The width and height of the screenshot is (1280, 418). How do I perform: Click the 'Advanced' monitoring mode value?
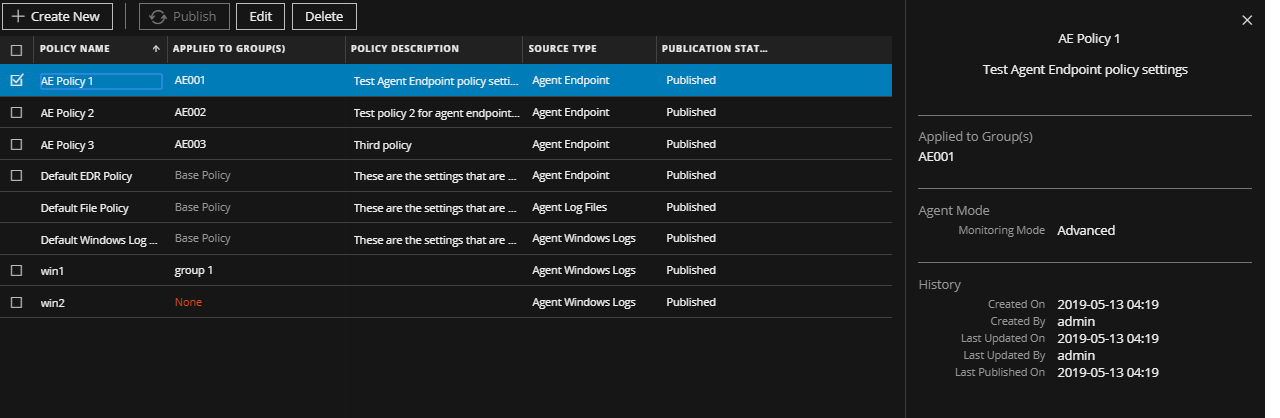[1086, 230]
